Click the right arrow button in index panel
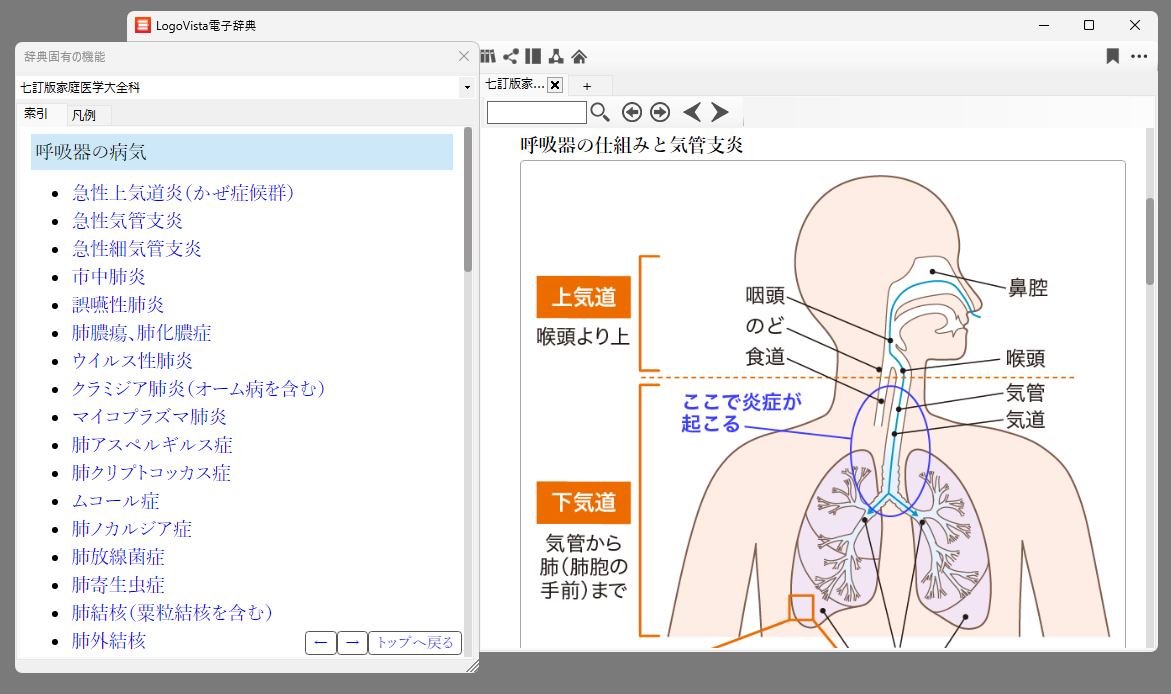Screen dimensions: 1171x694 pyautogui.click(x=352, y=642)
